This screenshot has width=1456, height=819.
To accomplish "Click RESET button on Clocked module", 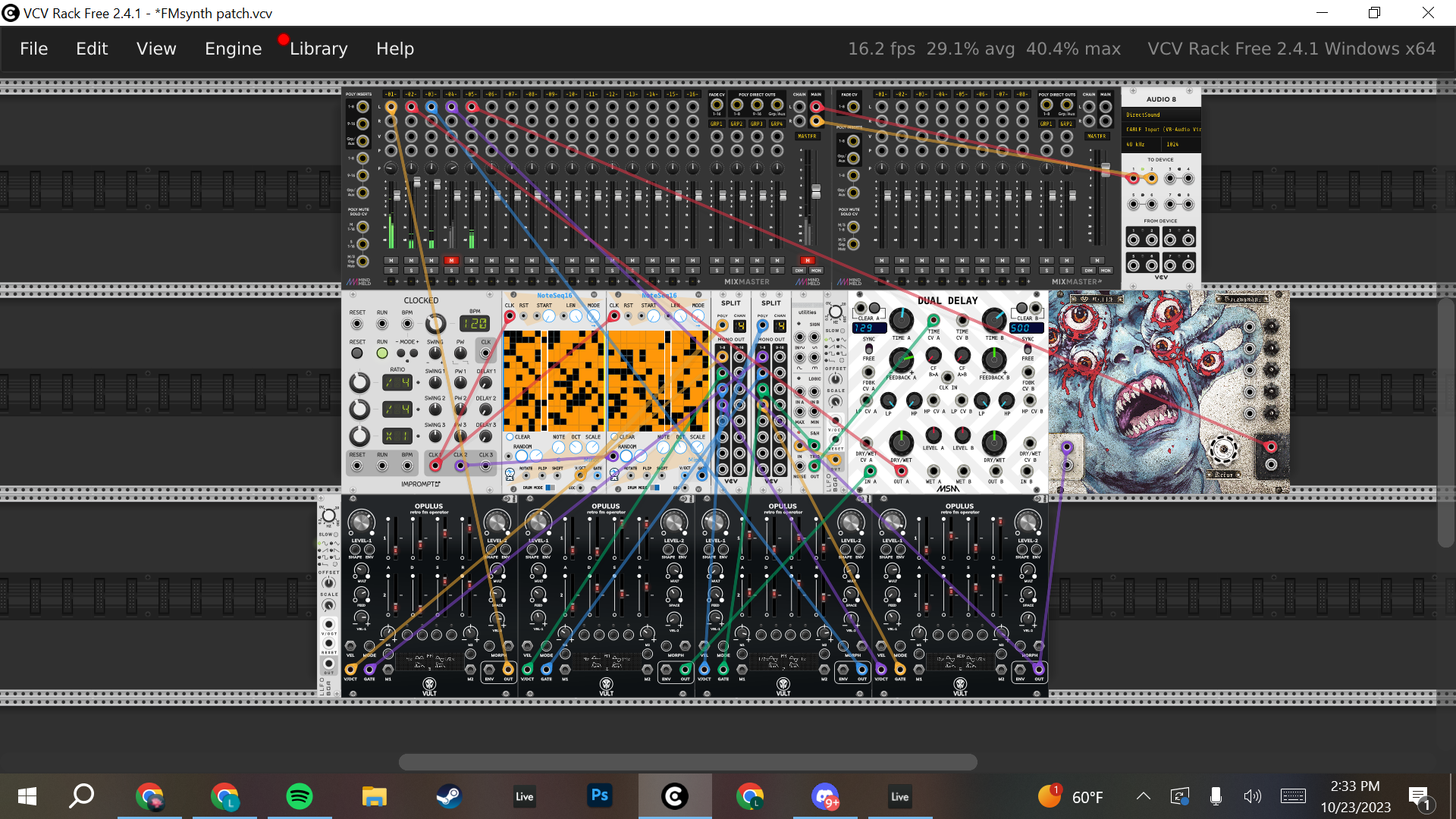I will (357, 353).
